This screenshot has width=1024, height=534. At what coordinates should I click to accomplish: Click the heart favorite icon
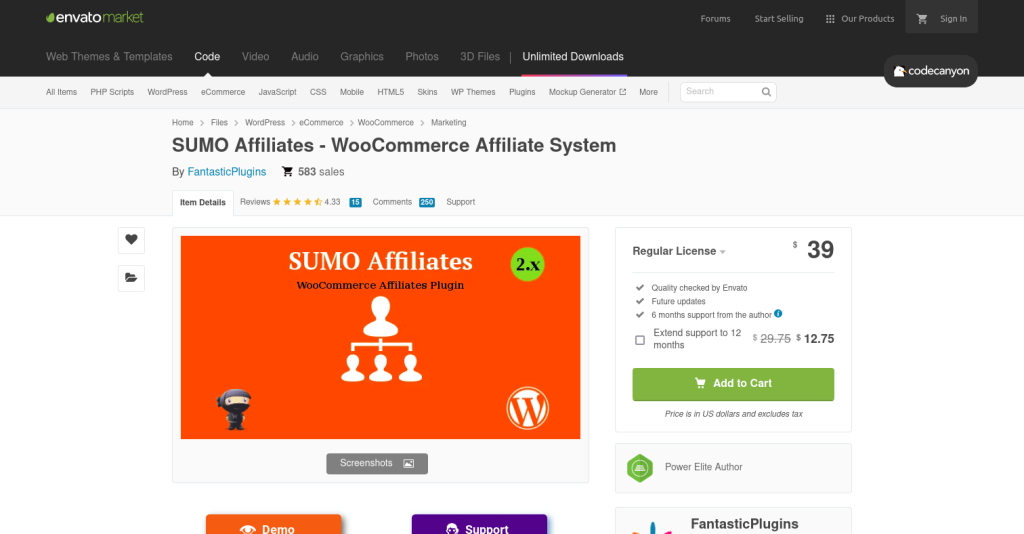pyautogui.click(x=131, y=240)
